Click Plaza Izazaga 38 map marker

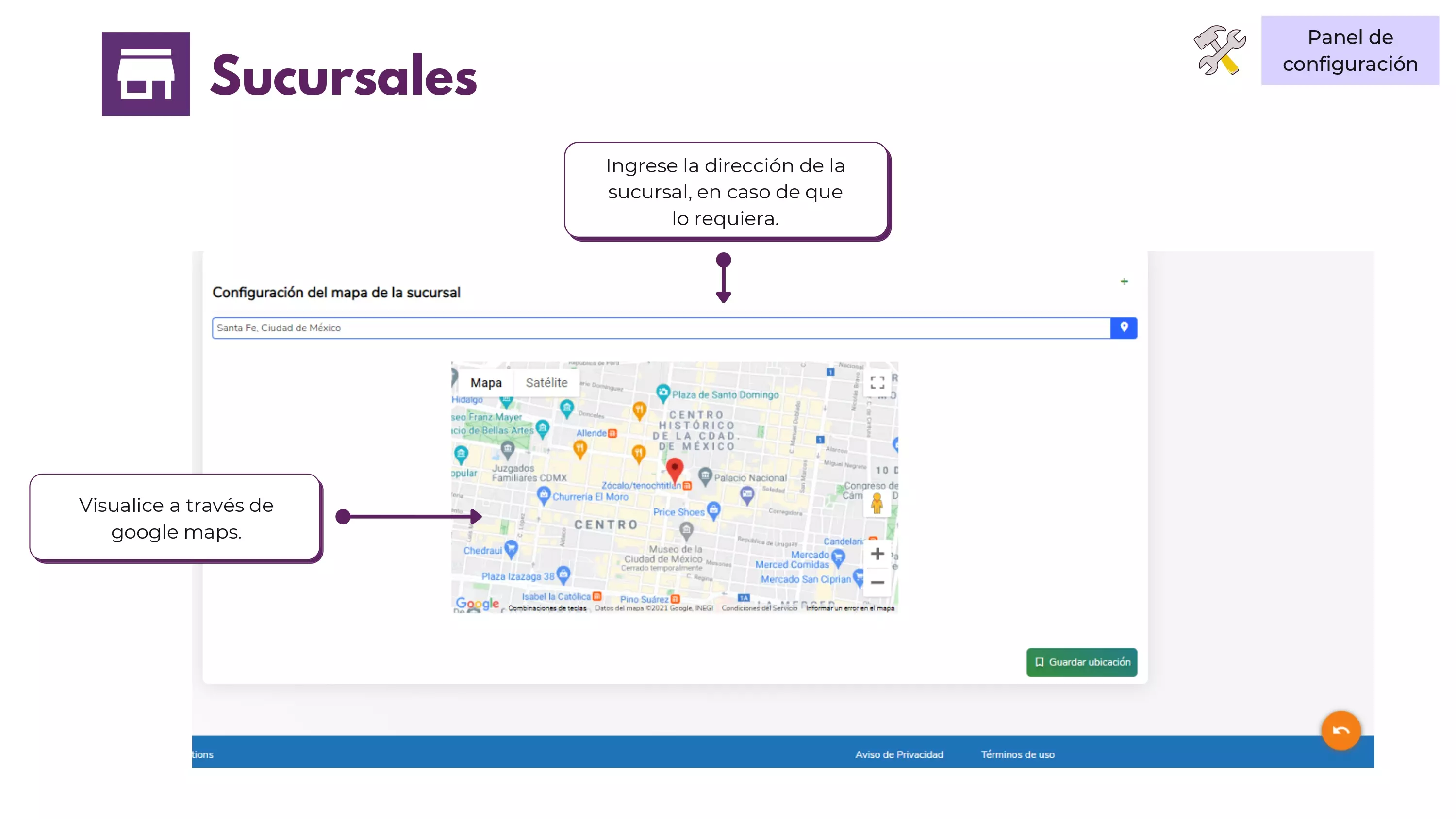563,574
